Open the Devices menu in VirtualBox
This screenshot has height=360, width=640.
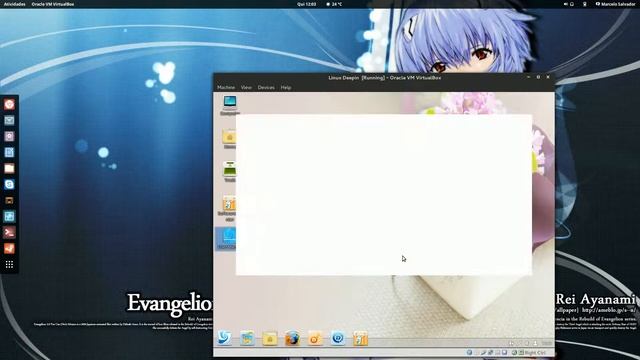266,87
